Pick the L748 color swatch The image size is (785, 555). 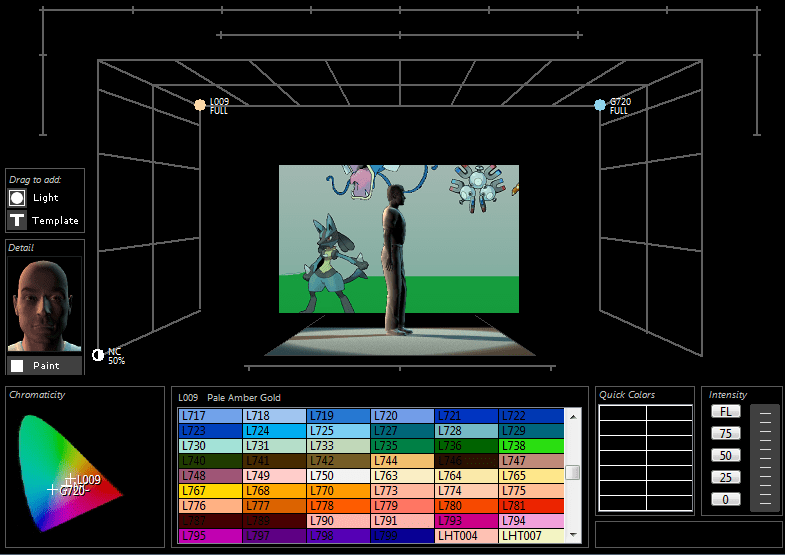point(210,475)
